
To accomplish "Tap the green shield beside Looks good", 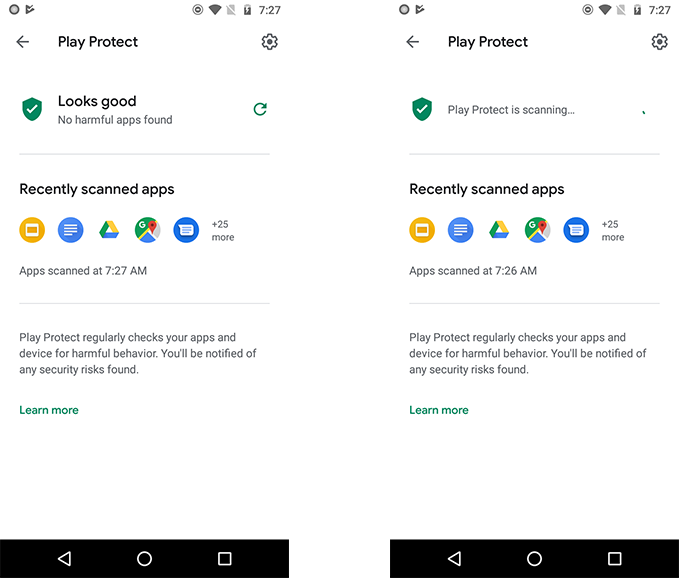I will (x=32, y=109).
